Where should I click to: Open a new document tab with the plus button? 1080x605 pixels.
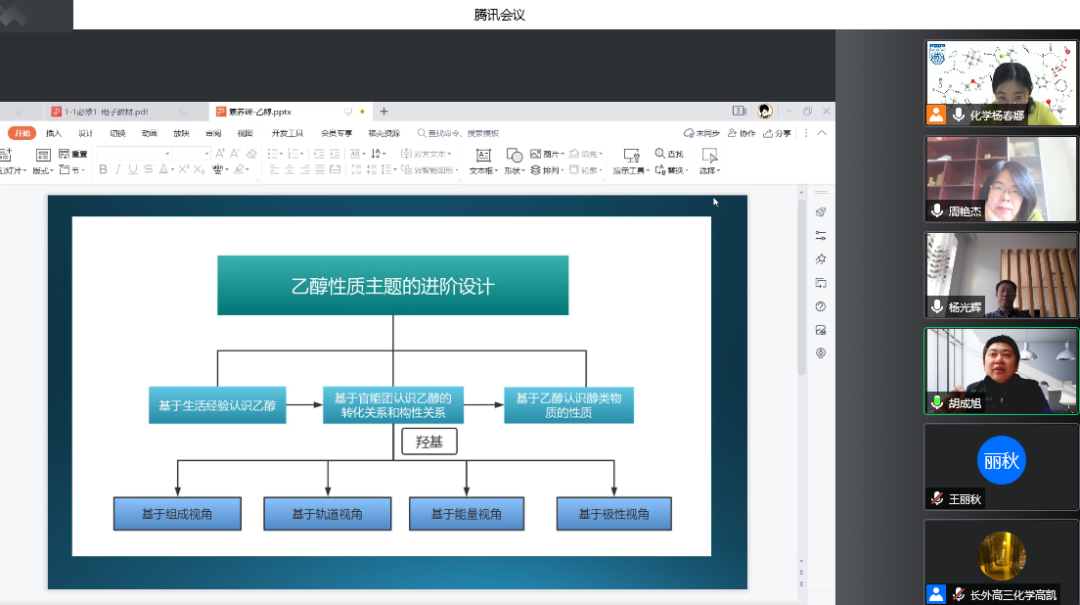(x=384, y=111)
